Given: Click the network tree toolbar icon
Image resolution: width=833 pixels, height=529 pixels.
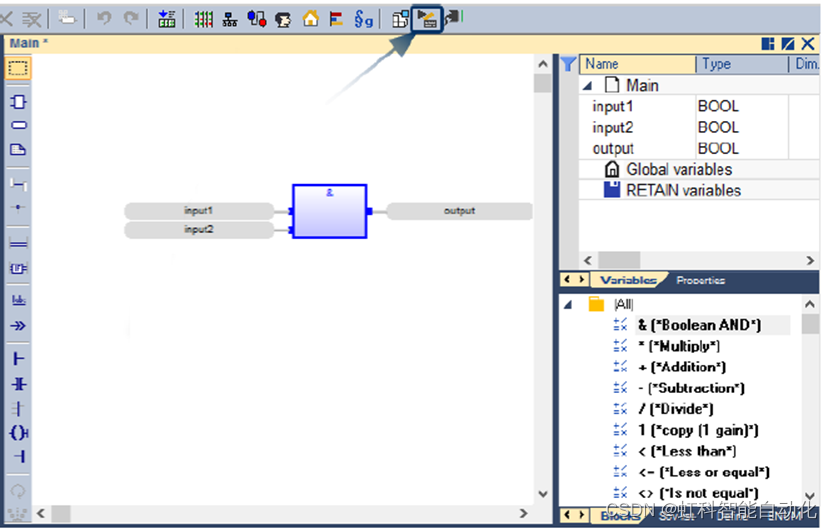Looking at the screenshot, I should click(230, 19).
